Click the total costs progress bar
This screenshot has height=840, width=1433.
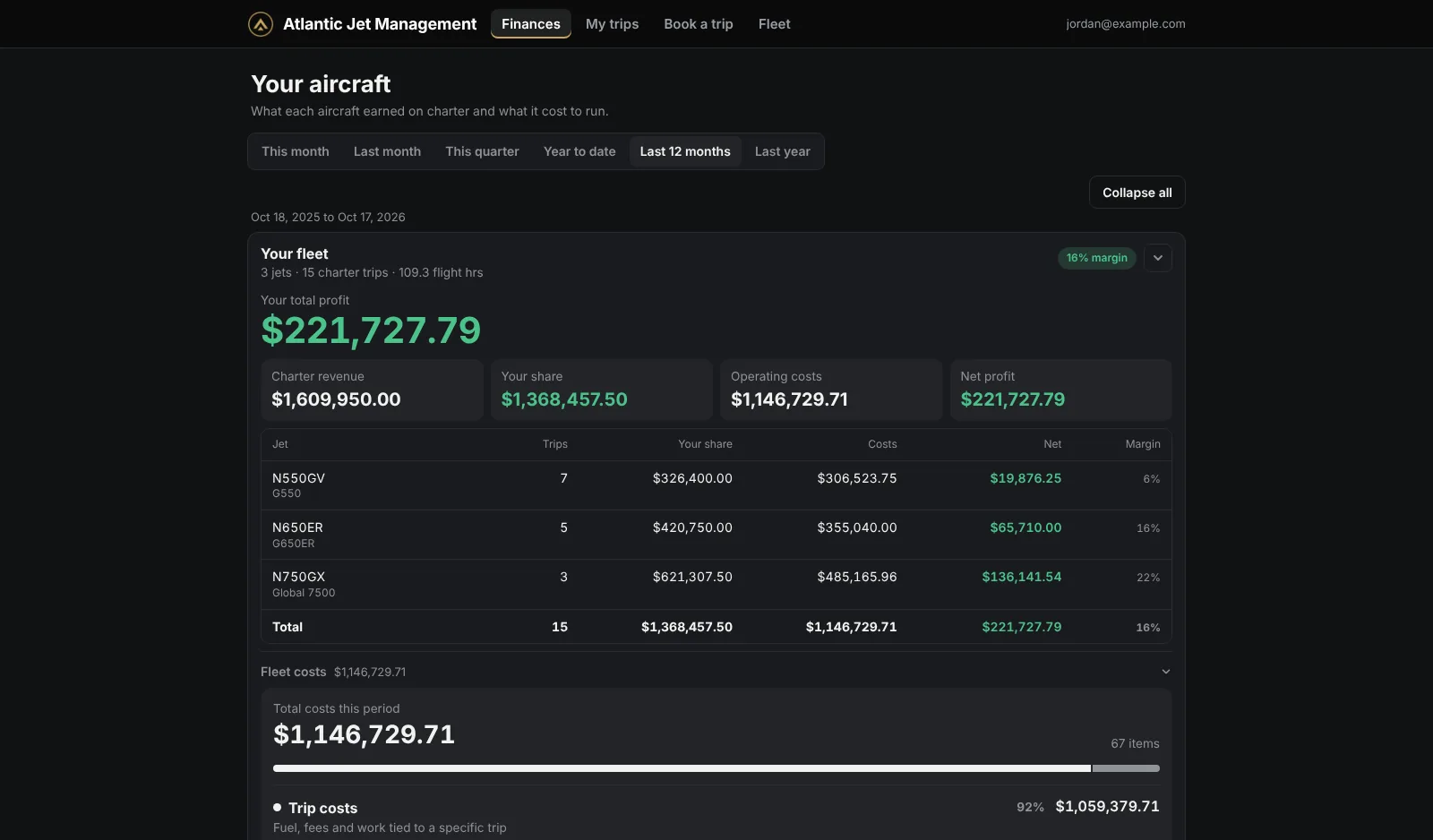(716, 768)
